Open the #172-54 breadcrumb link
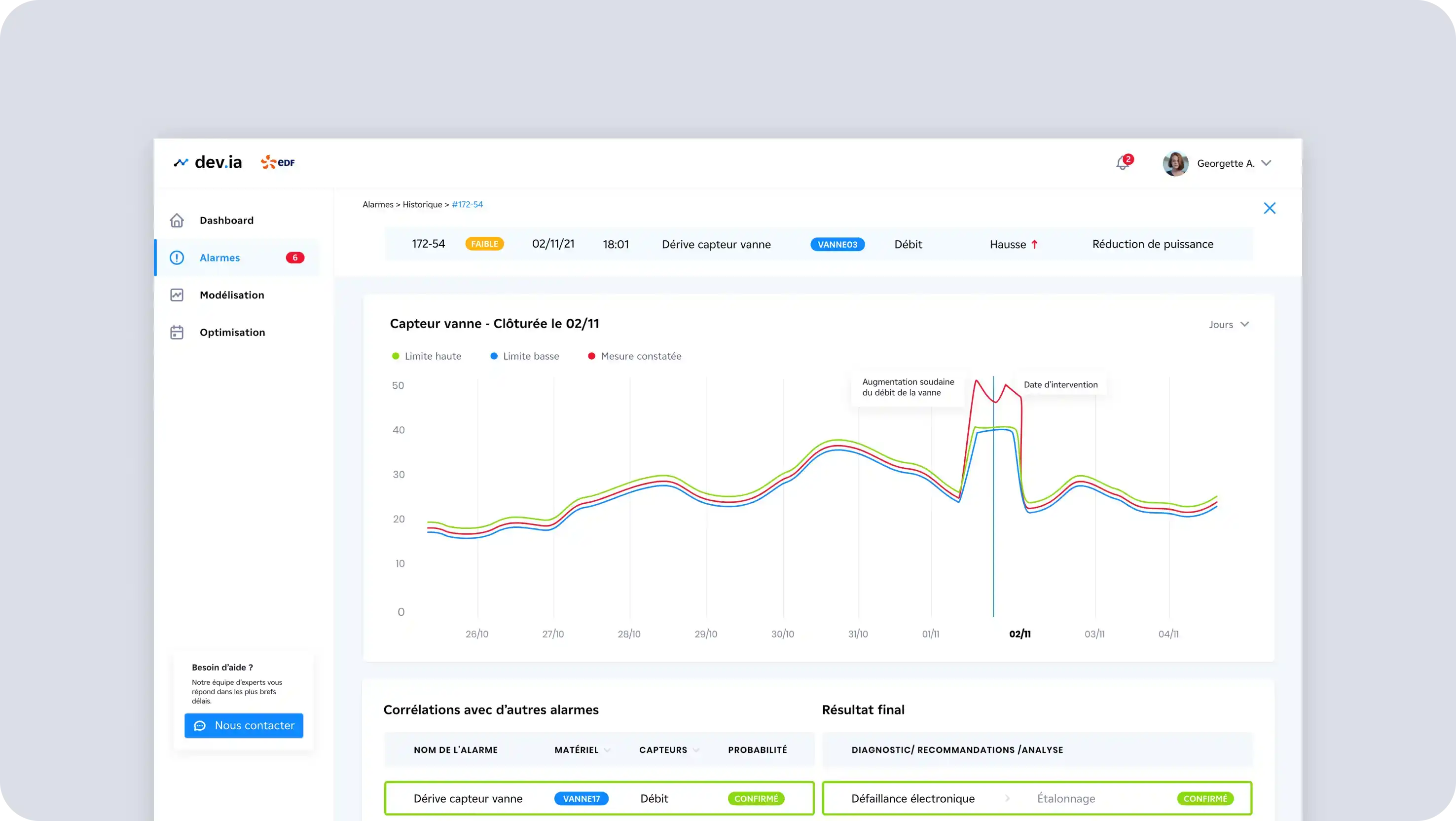This screenshot has height=821, width=1456. (467, 204)
